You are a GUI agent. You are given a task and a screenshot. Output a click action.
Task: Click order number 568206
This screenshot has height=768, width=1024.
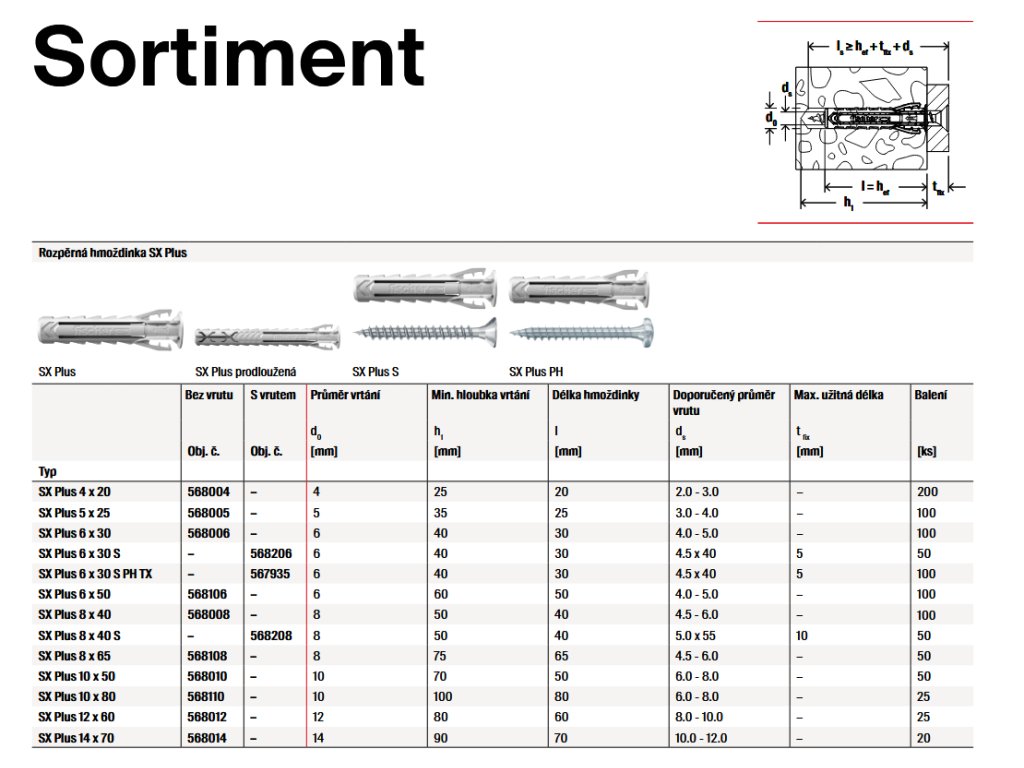[x=271, y=554]
